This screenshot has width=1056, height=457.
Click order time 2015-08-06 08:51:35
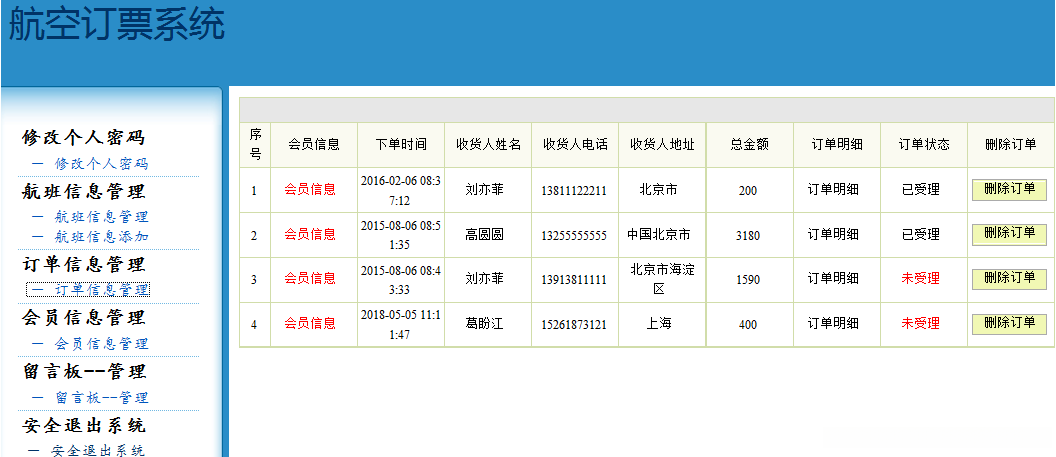coord(401,235)
